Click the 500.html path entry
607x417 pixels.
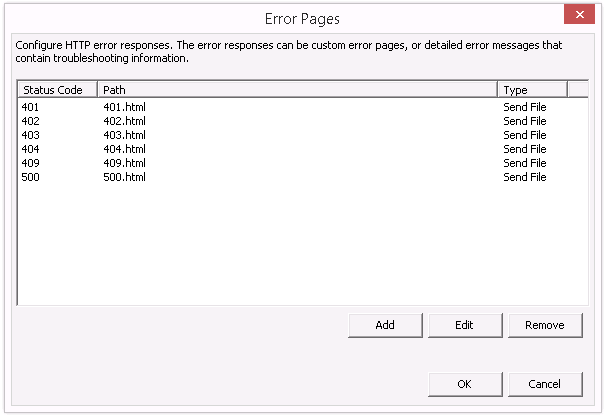point(124,177)
